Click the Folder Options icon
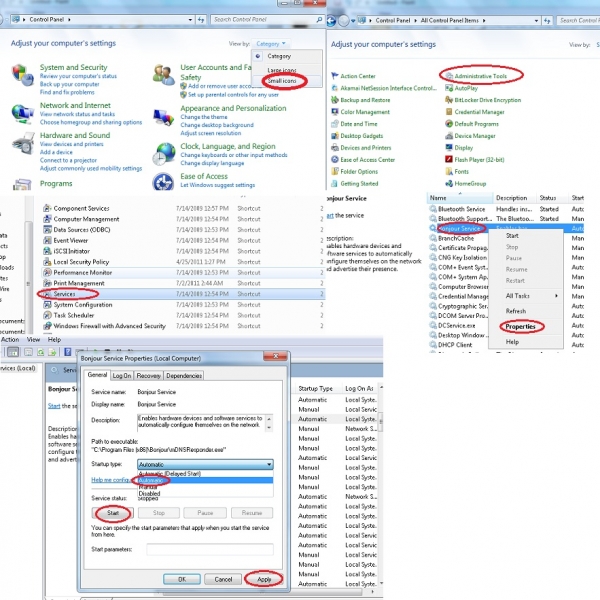Screen dimensions: 600x600 click(335, 171)
